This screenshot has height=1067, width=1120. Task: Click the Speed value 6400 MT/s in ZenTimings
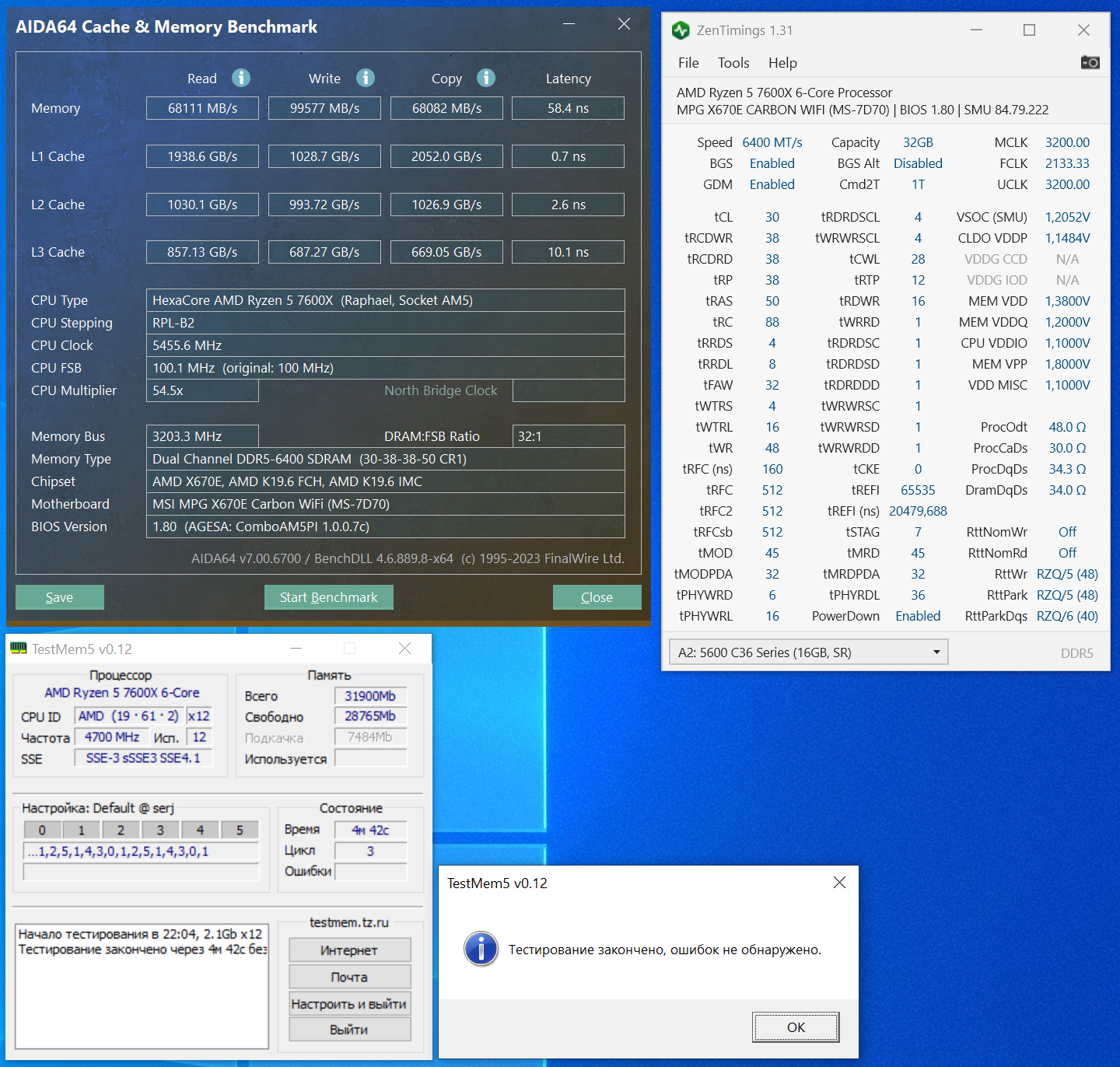772,142
